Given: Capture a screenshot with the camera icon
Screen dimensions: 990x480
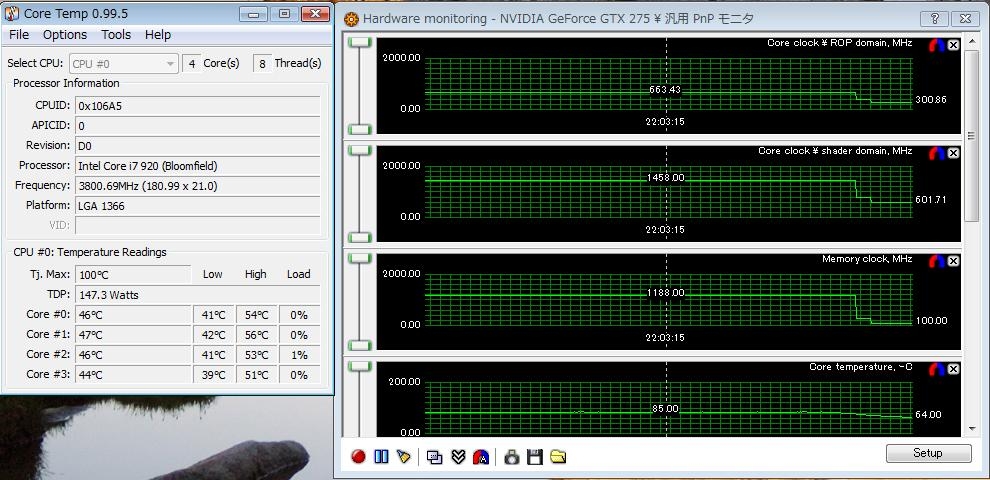Looking at the screenshot, I should tap(511, 456).
